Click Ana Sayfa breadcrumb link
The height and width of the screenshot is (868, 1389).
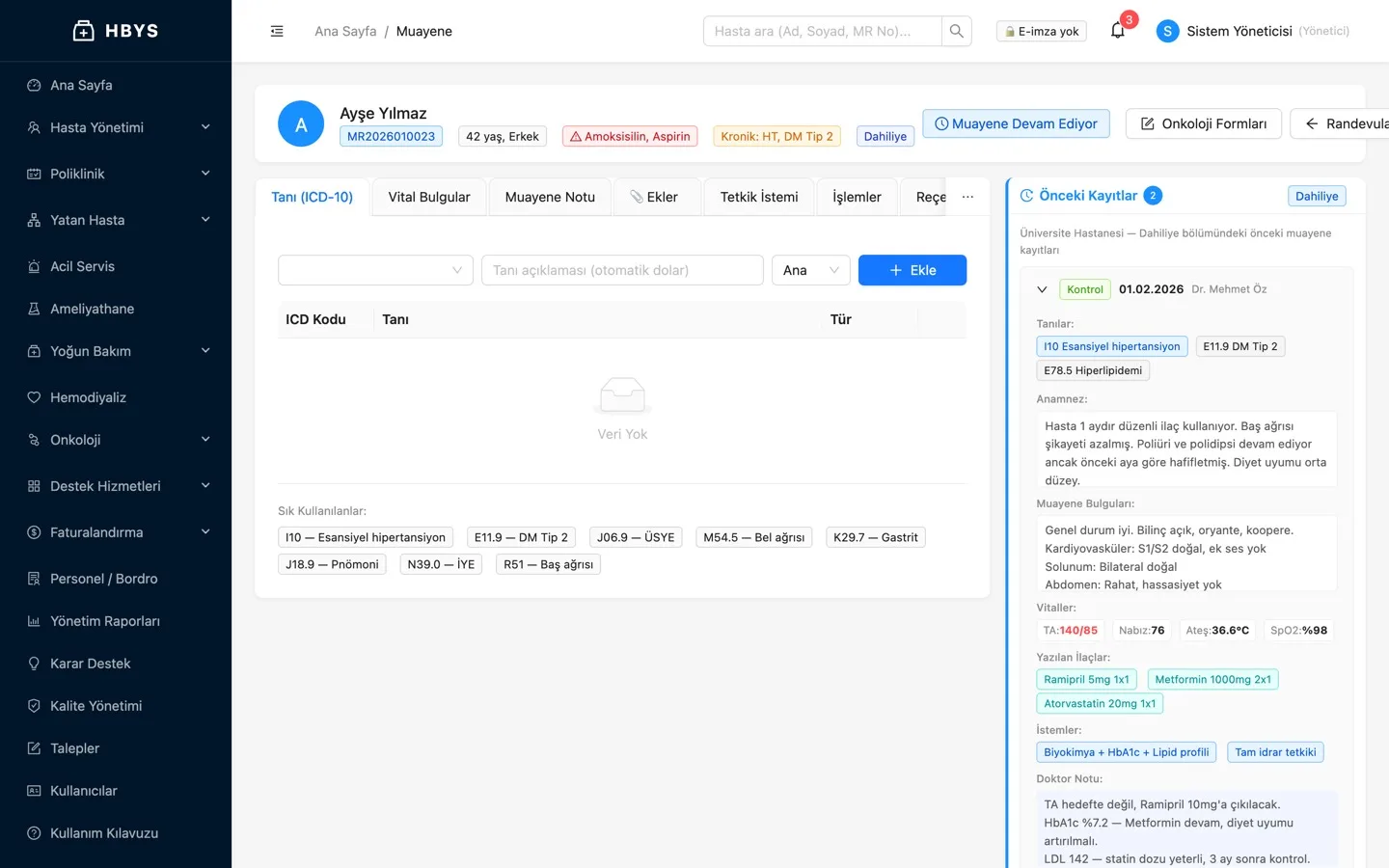click(345, 31)
